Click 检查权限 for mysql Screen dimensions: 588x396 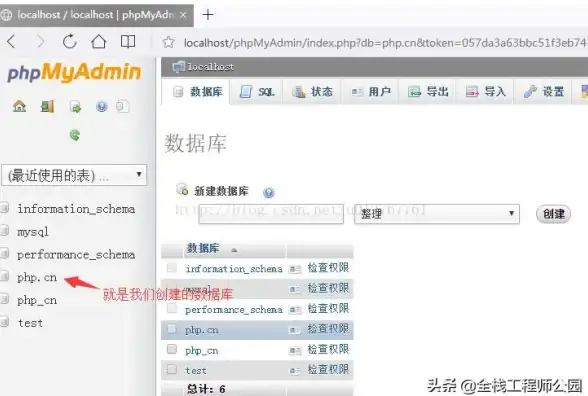click(328, 288)
